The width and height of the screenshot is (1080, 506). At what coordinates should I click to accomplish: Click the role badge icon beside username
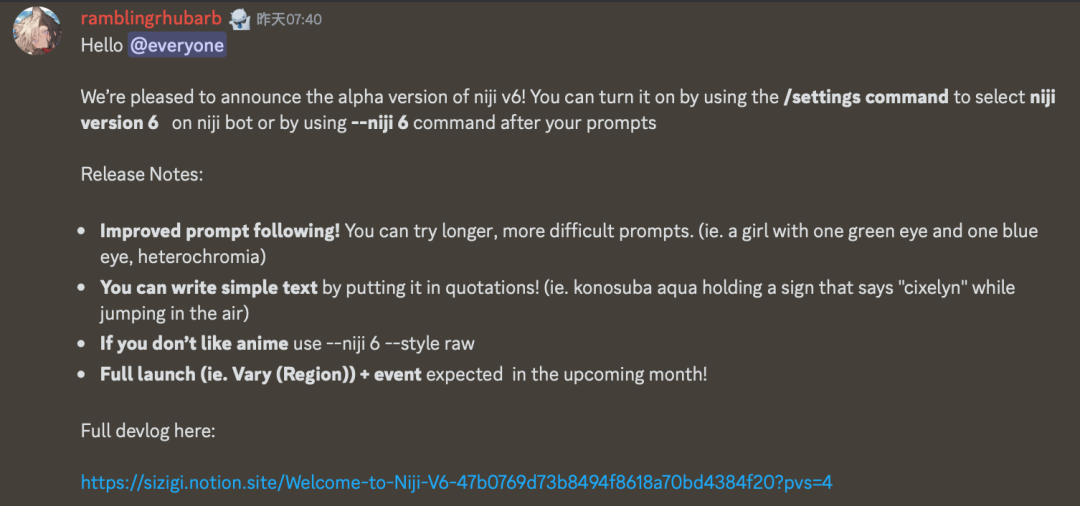coord(240,20)
